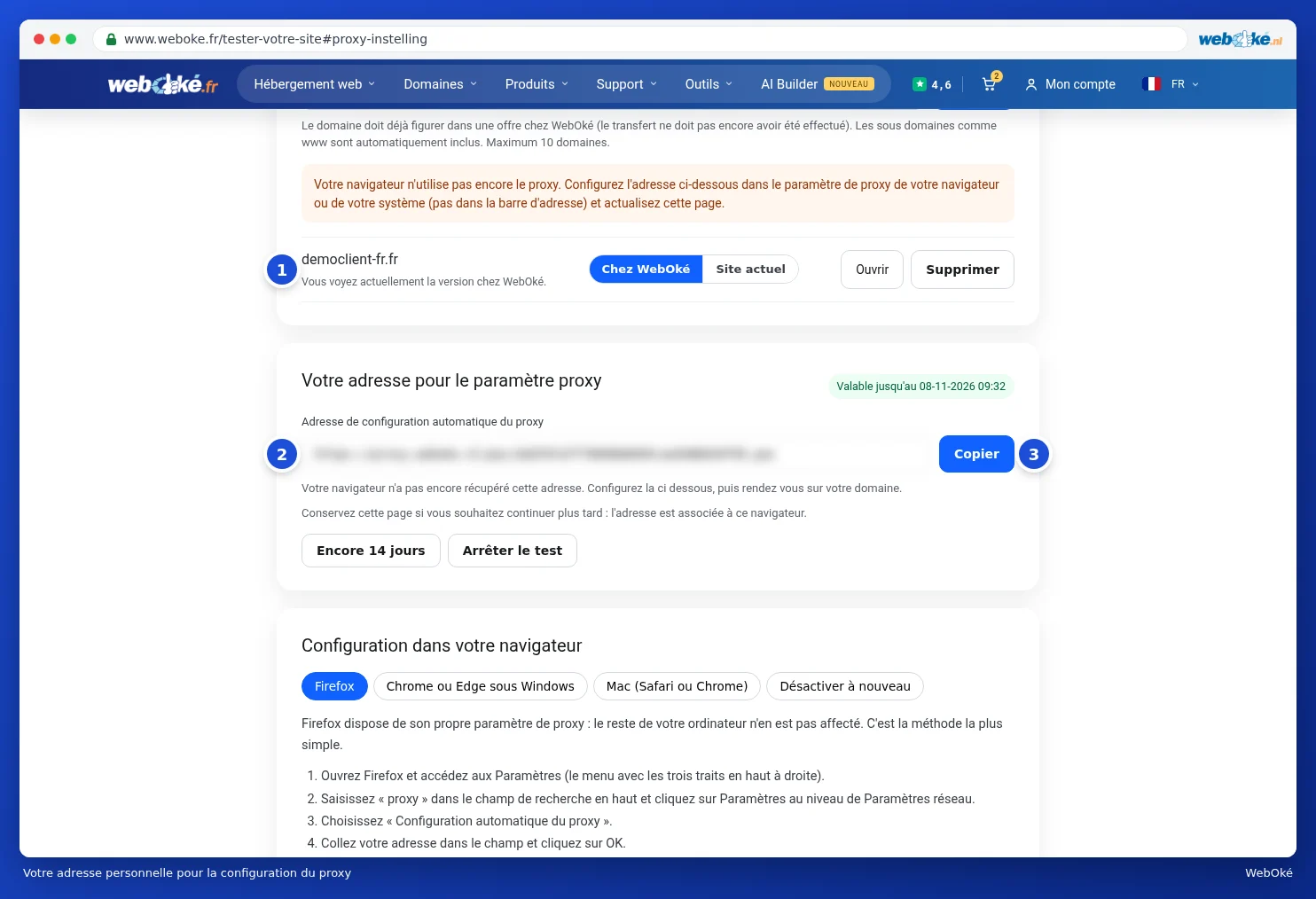
Task: Click the Ouvrir button for democlient-fr.fr
Action: click(872, 270)
